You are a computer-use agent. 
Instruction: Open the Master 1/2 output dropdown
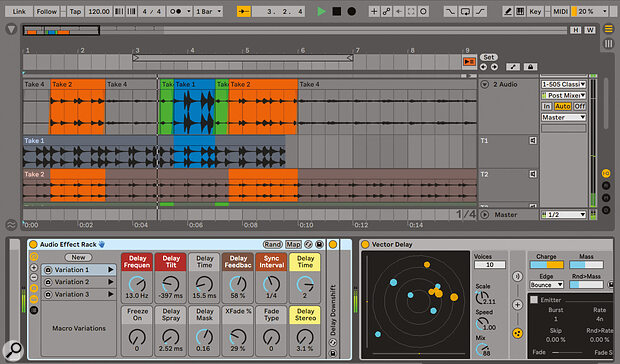click(563, 215)
